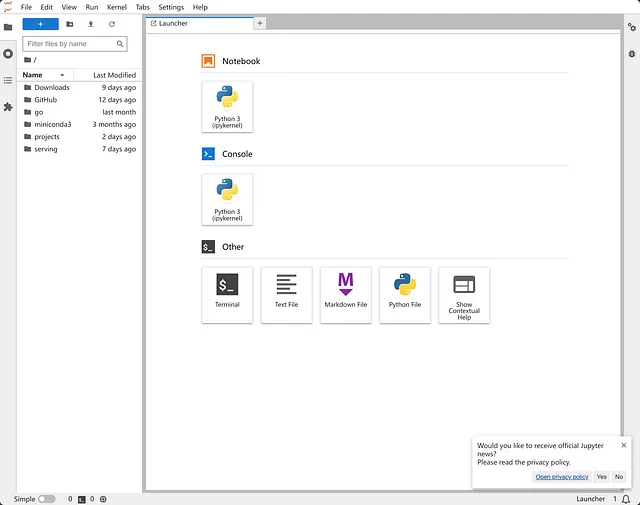The width and height of the screenshot is (640, 505).
Task: Select the Downloads folder
Action: [80, 87]
